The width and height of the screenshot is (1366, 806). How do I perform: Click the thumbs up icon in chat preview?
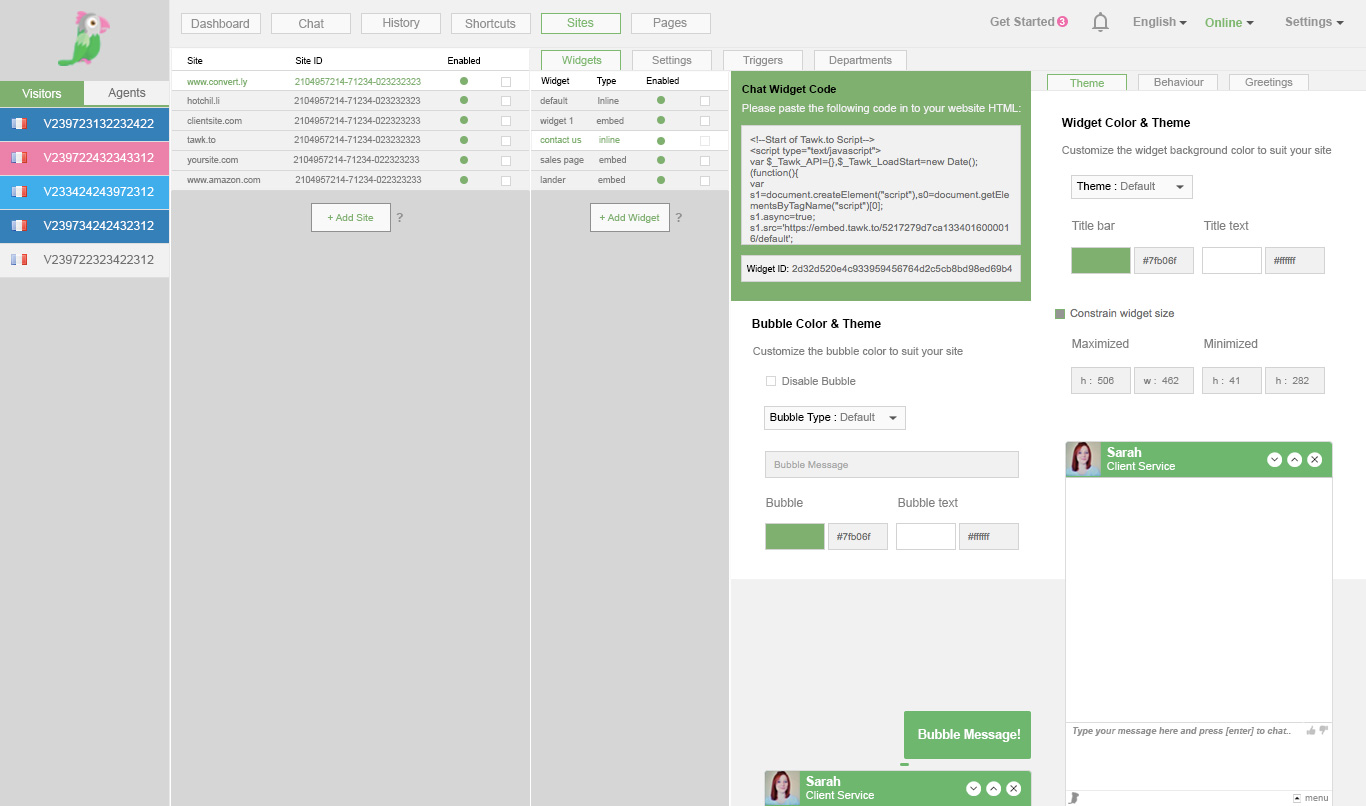click(x=1311, y=731)
